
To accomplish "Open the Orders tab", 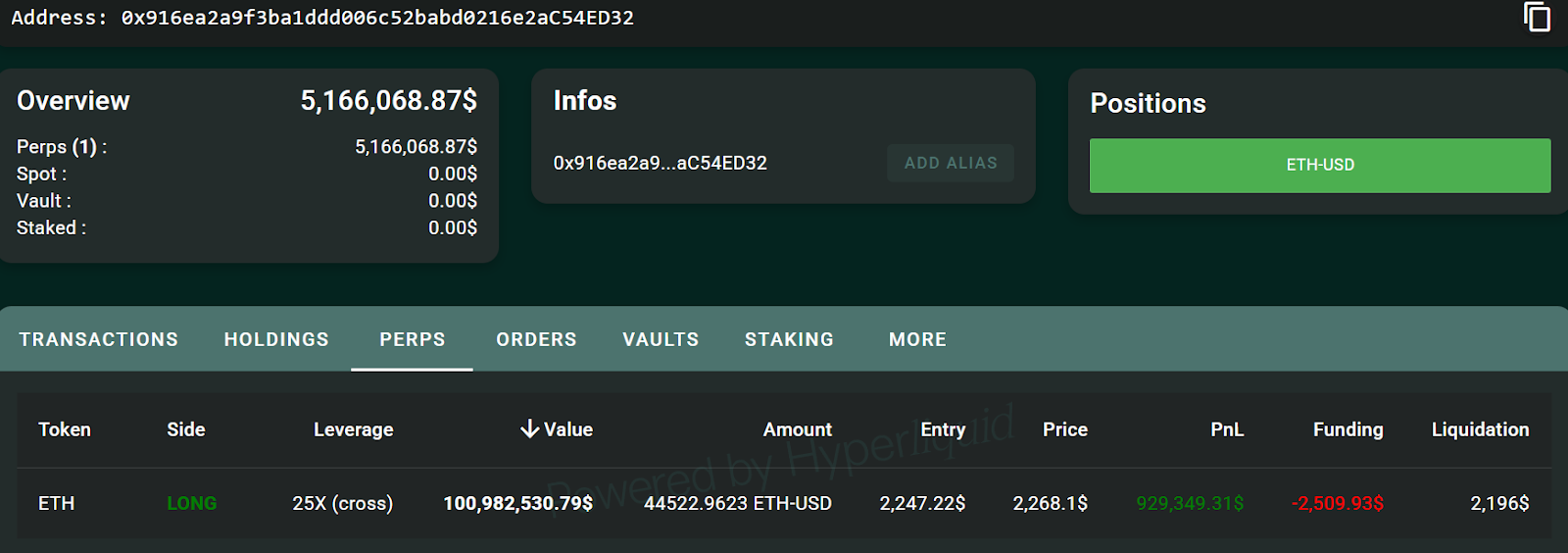I will tap(536, 339).
